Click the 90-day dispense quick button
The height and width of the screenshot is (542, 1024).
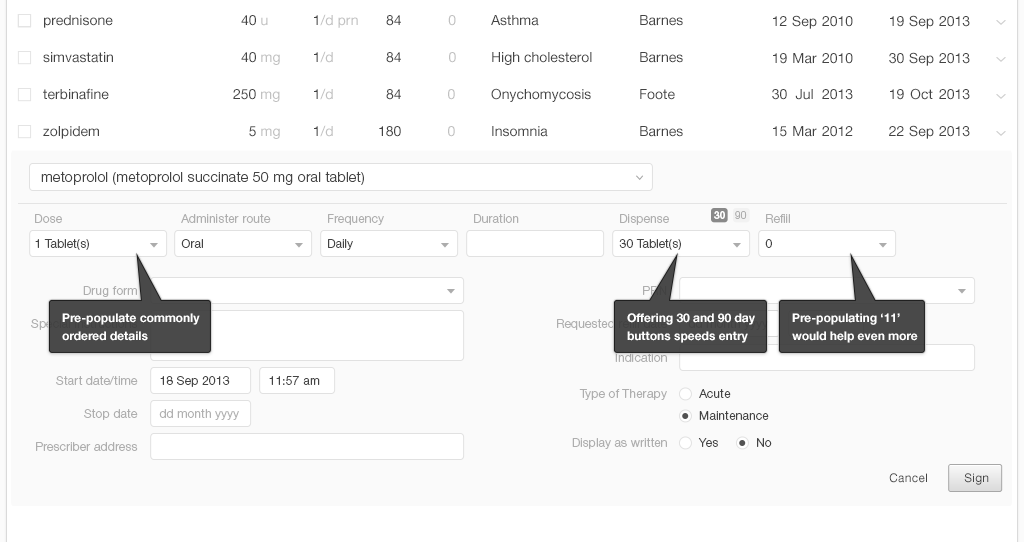pos(740,215)
